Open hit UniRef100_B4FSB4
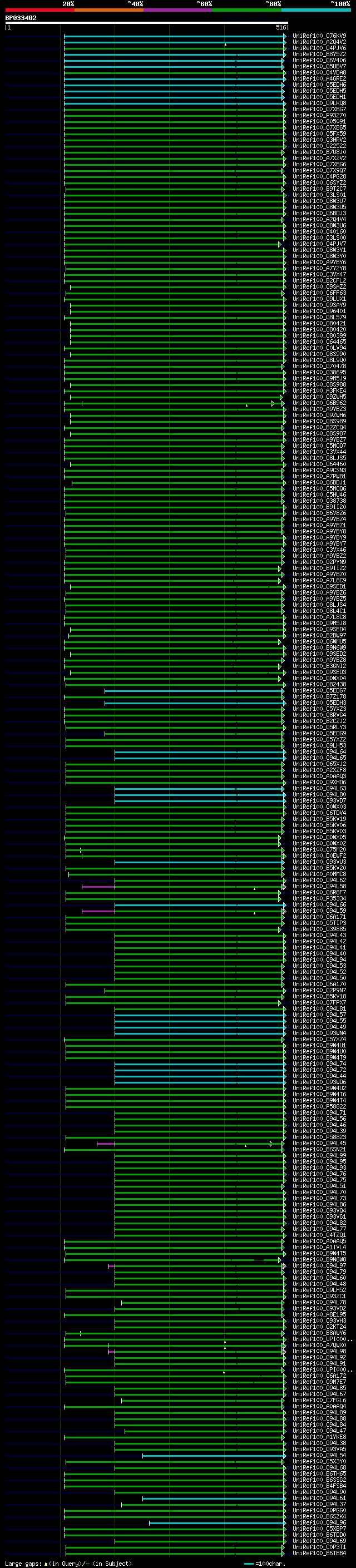The height and width of the screenshot is (1568, 356). pyautogui.click(x=319, y=1485)
